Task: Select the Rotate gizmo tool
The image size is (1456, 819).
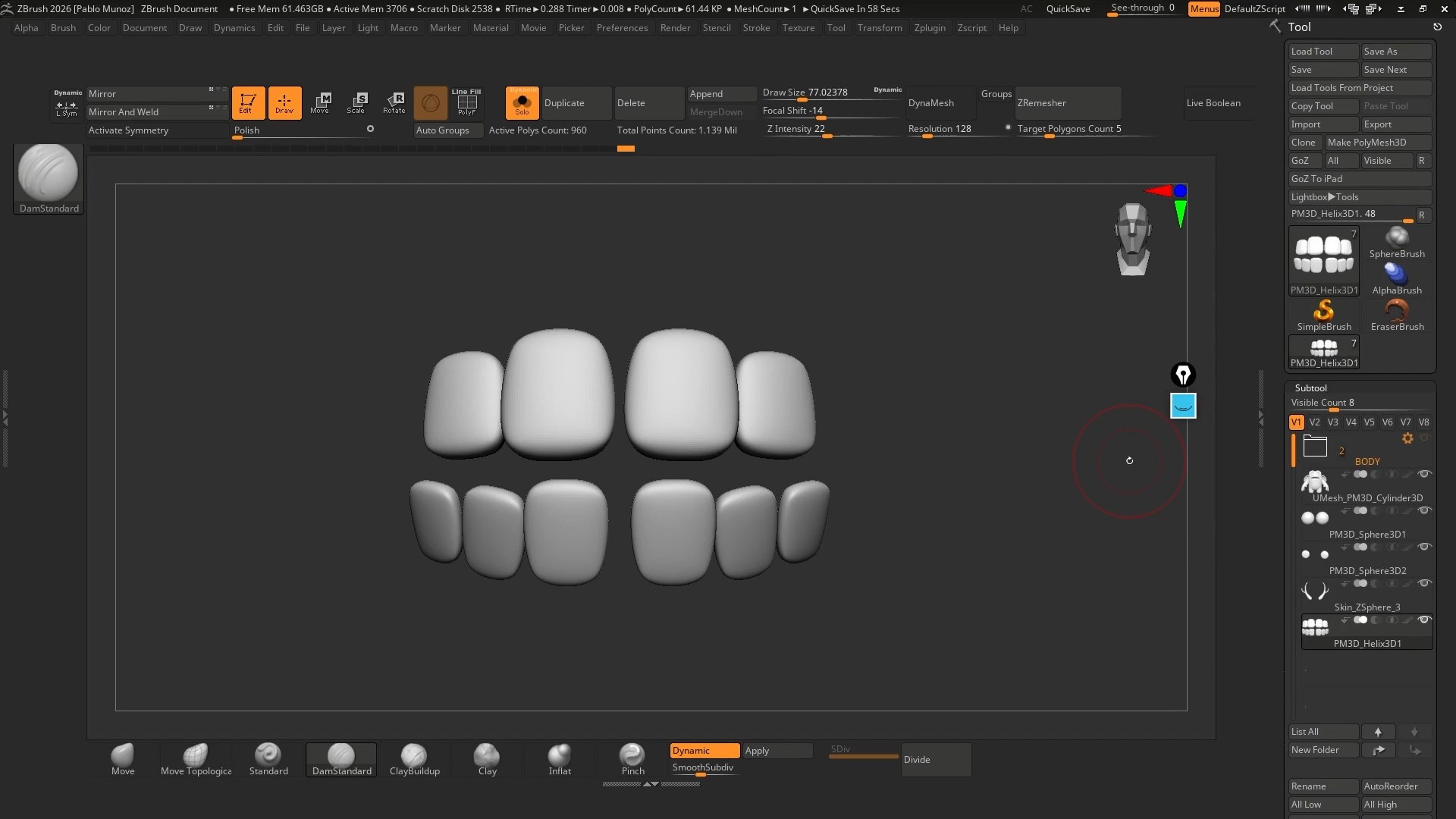Action: click(394, 102)
